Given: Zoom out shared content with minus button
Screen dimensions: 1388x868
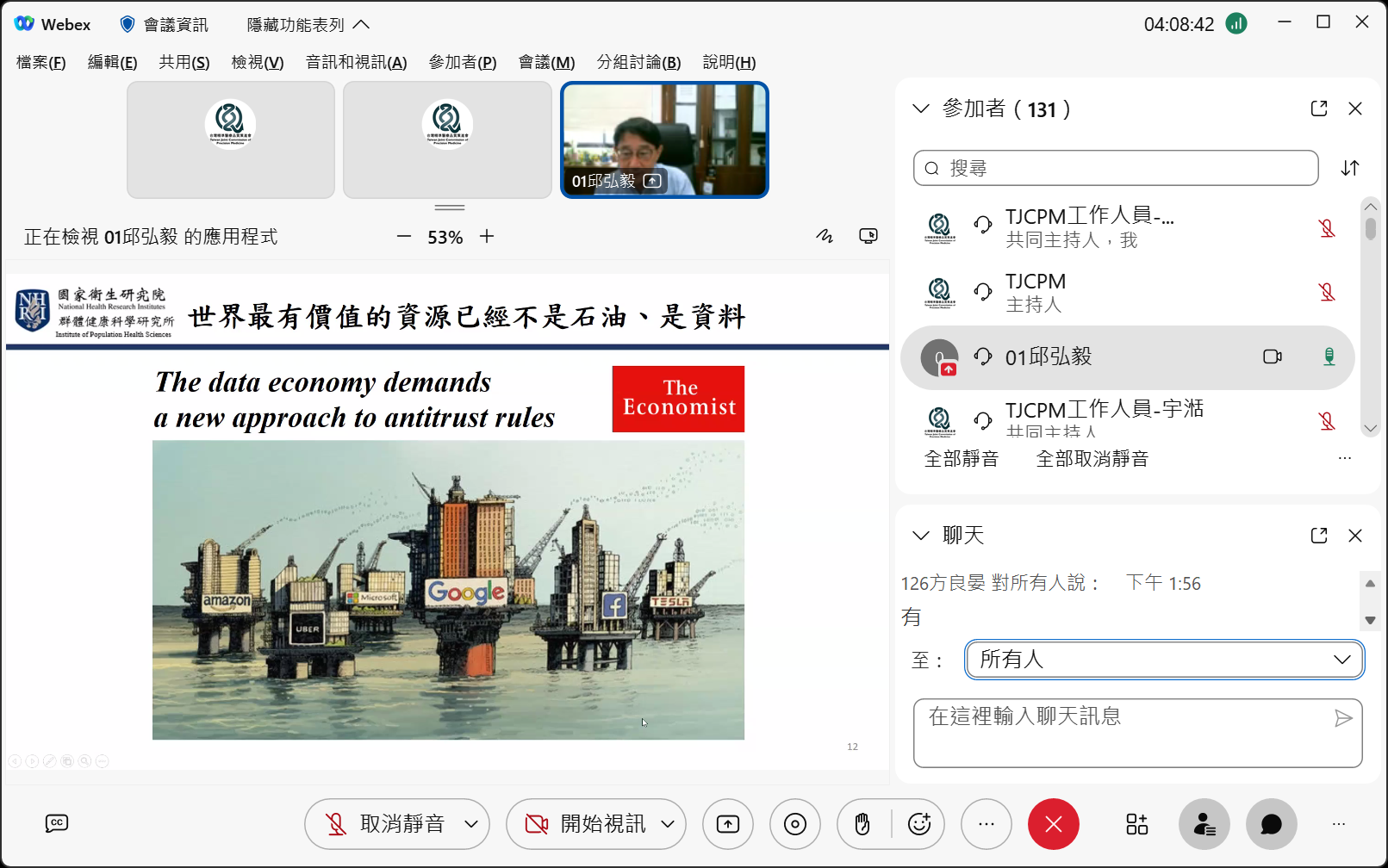Looking at the screenshot, I should tap(404, 236).
